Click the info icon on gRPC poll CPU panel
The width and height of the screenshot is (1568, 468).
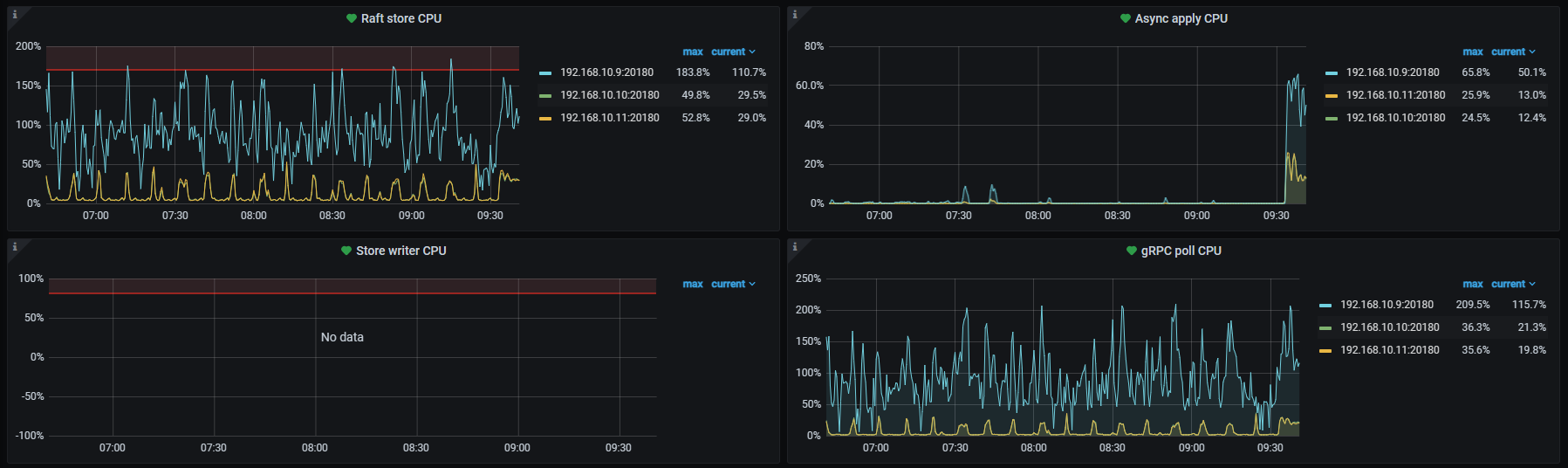click(x=795, y=246)
